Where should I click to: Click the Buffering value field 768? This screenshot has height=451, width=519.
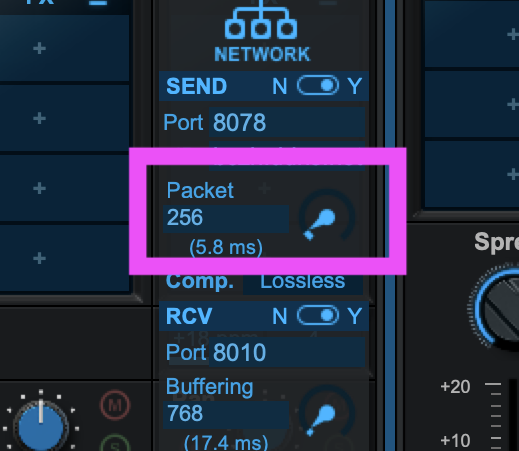point(226,414)
